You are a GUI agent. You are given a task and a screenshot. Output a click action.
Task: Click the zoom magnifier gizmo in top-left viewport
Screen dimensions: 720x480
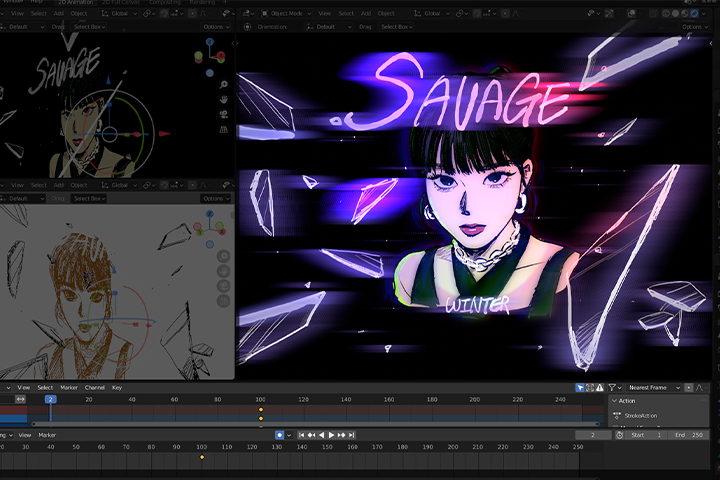click(x=224, y=85)
